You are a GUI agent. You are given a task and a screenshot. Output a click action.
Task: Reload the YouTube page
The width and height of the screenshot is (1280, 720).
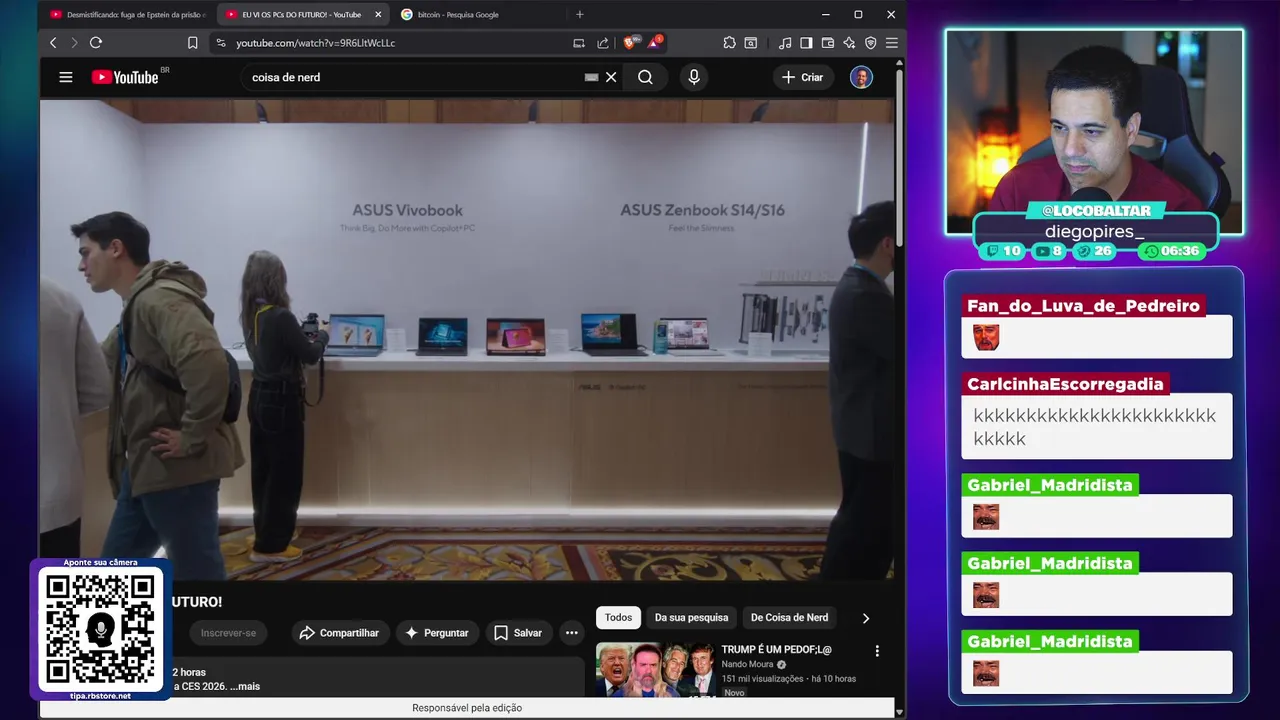click(x=96, y=43)
